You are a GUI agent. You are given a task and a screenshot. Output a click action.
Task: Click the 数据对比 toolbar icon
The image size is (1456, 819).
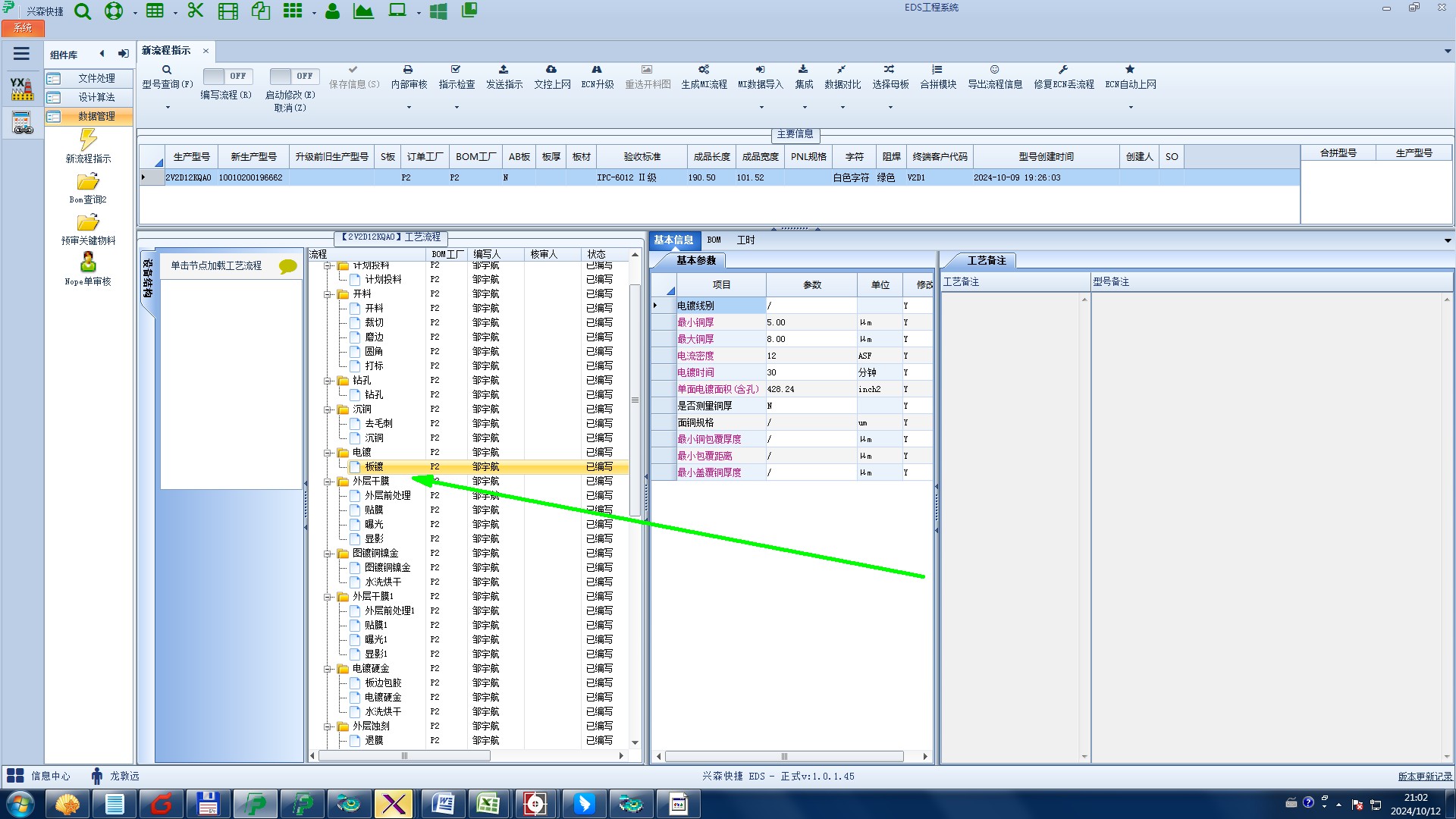(x=842, y=70)
